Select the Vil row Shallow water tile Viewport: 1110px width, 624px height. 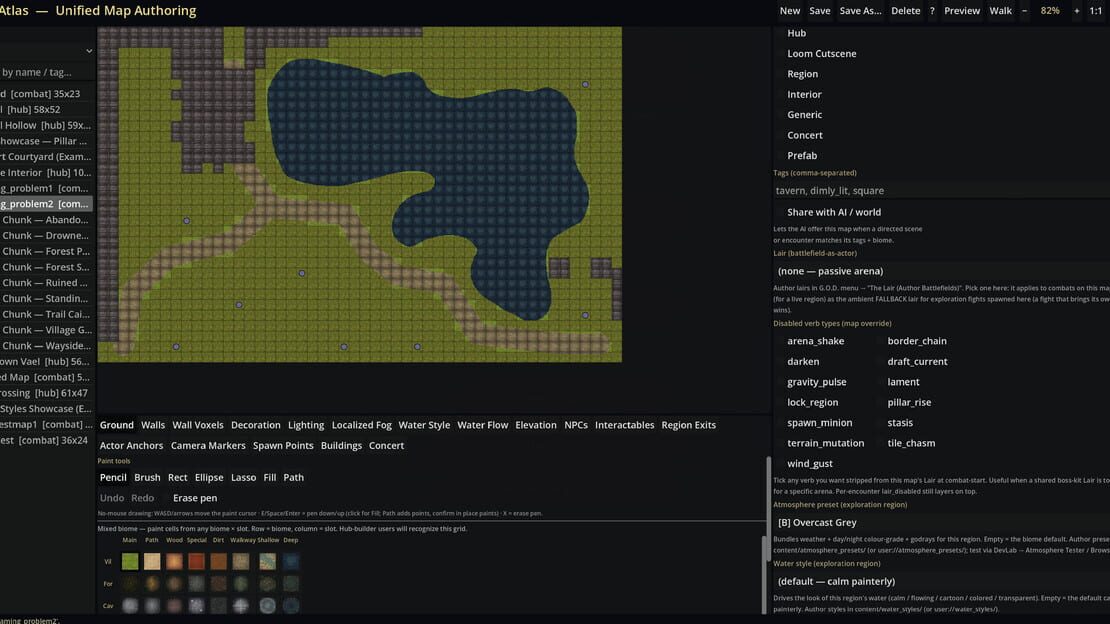[x=268, y=562]
